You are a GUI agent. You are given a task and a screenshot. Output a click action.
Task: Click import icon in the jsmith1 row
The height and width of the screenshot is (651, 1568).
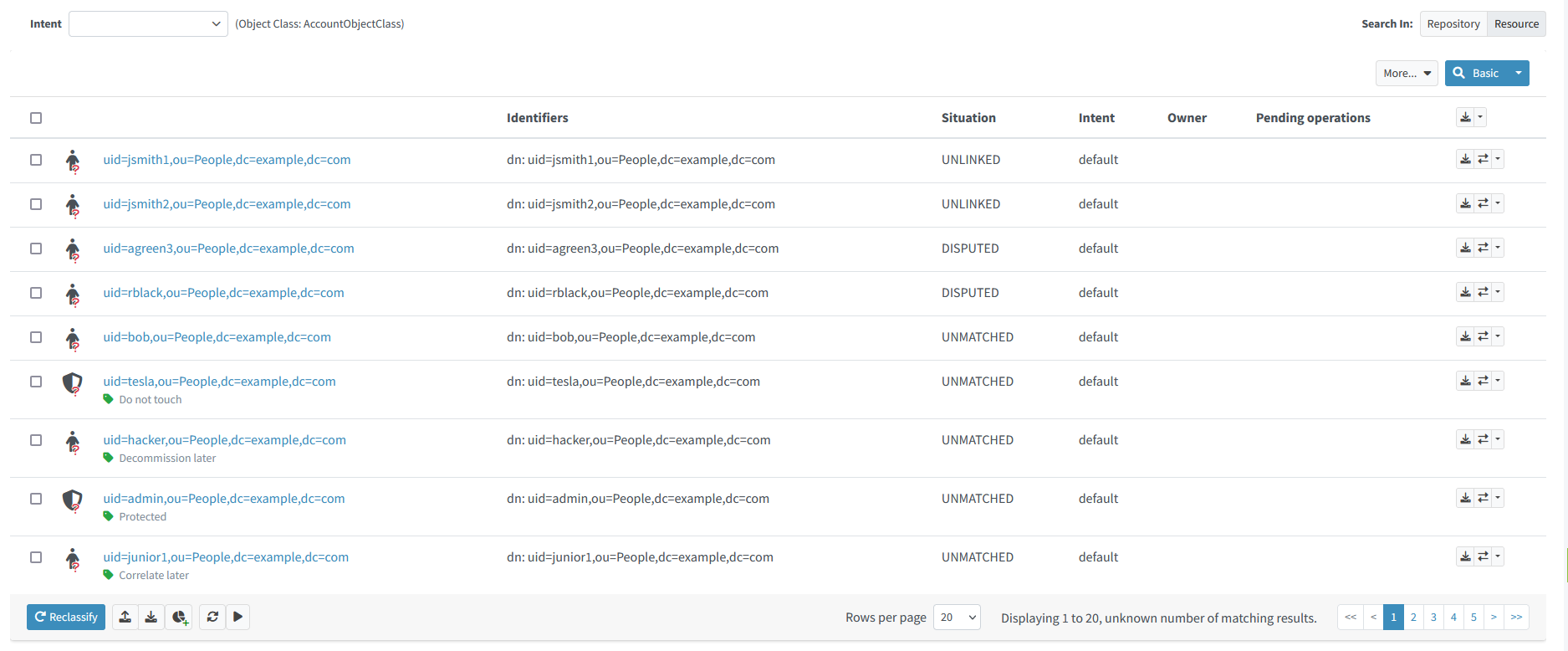click(x=1465, y=159)
